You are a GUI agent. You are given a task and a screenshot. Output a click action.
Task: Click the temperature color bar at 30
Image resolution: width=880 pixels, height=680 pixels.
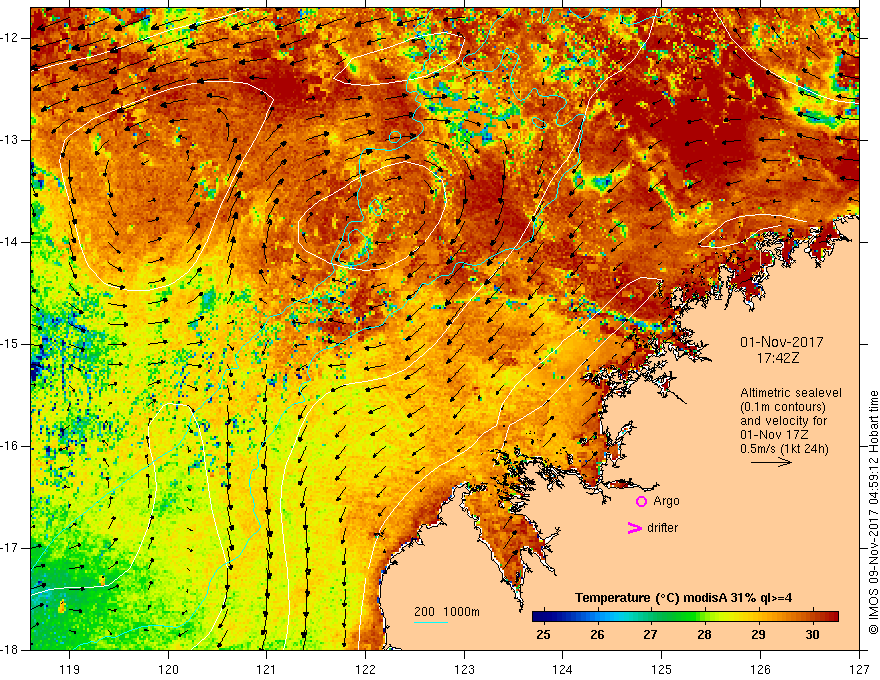pyautogui.click(x=812, y=617)
